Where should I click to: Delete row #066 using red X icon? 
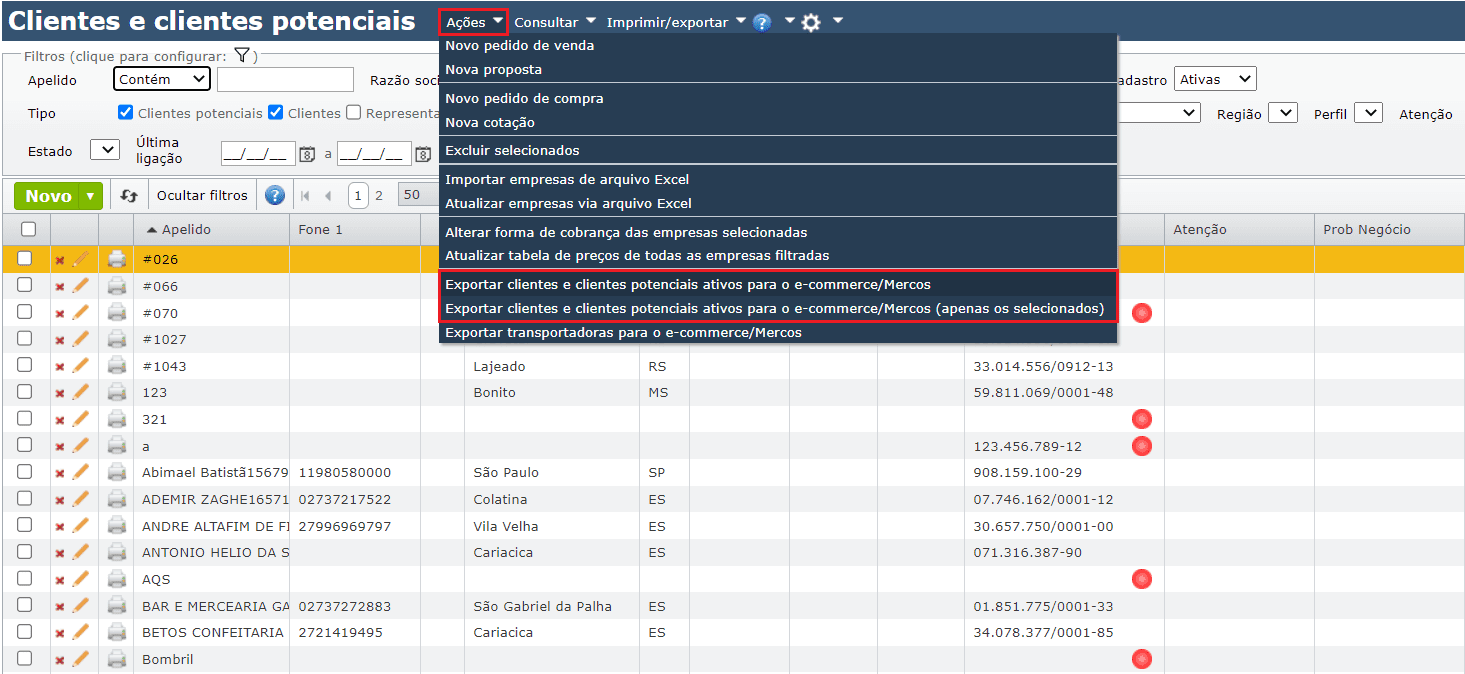[60, 287]
